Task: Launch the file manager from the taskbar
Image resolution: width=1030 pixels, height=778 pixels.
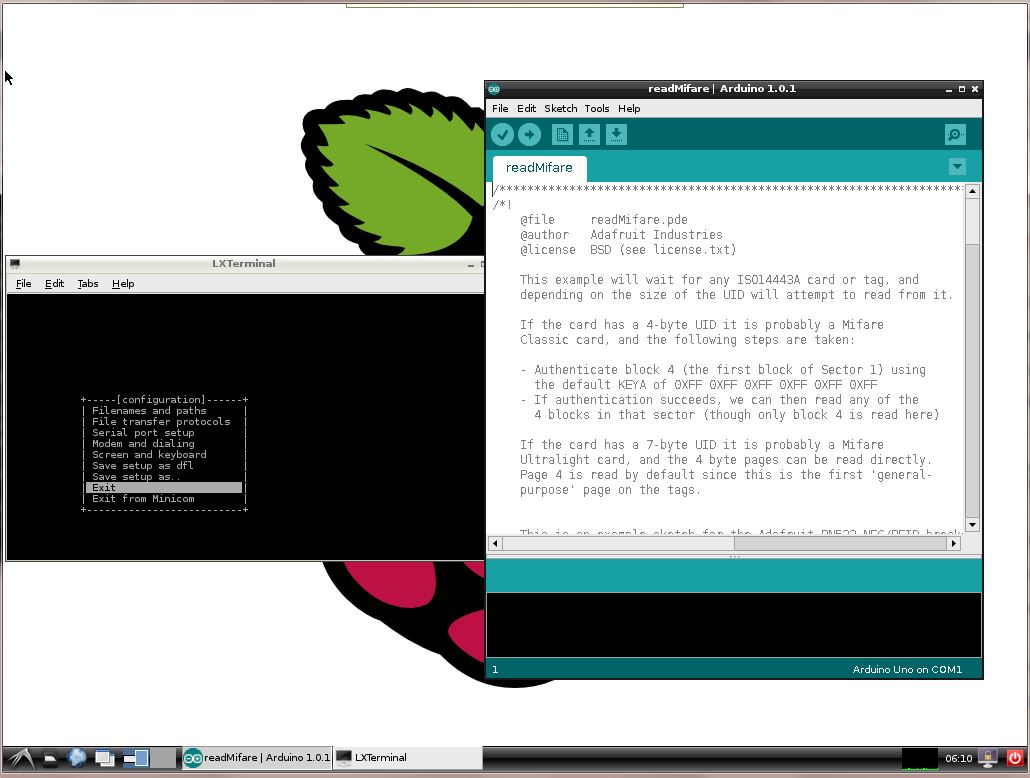Action: 50,758
